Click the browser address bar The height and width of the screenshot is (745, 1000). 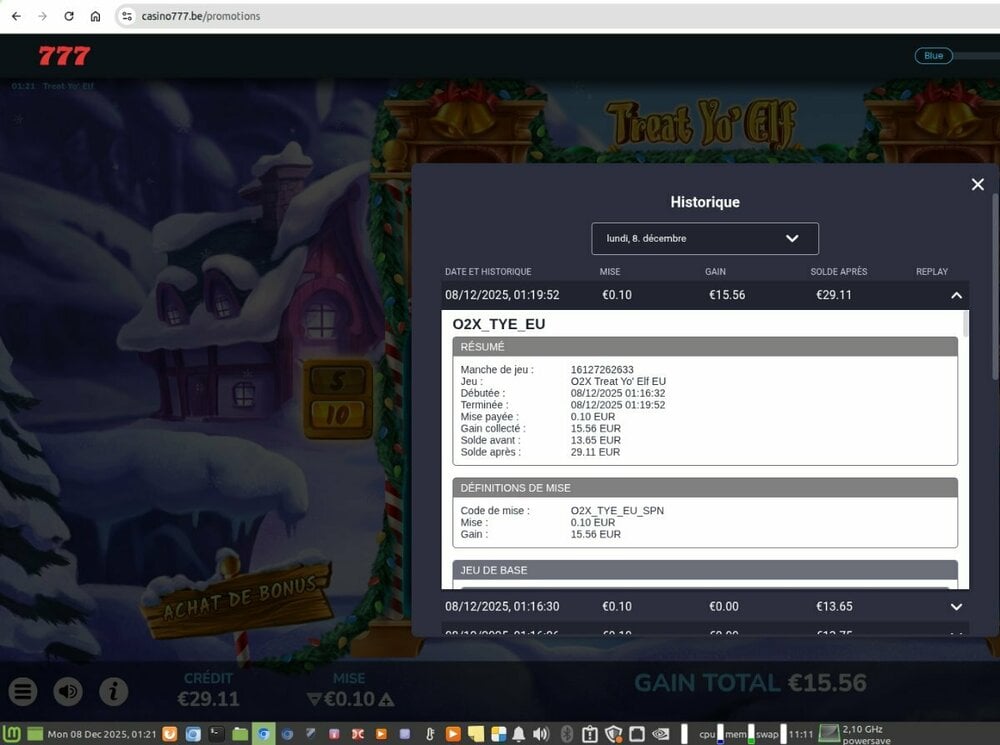click(500, 16)
